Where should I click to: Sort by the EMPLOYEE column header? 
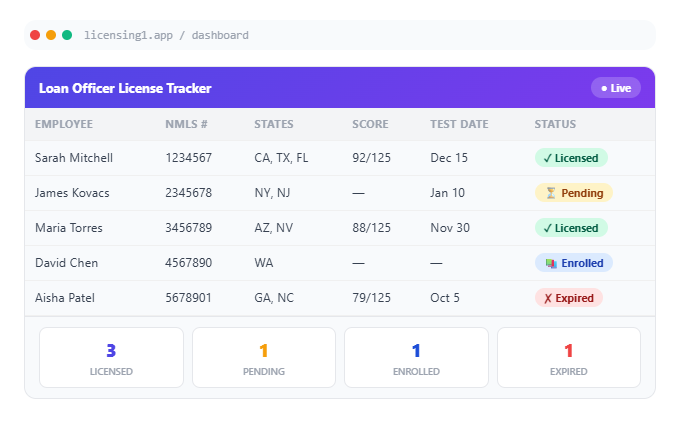pos(64,124)
